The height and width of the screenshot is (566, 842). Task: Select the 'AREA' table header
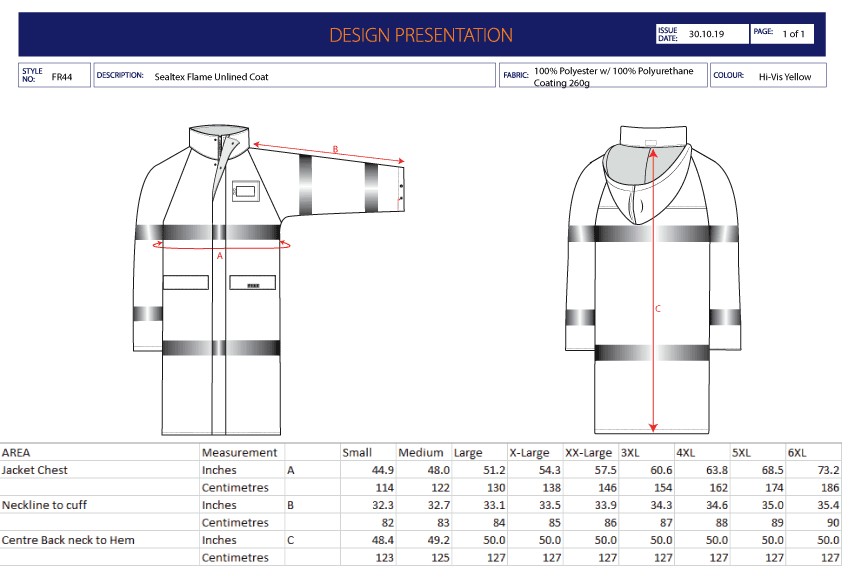[16, 453]
